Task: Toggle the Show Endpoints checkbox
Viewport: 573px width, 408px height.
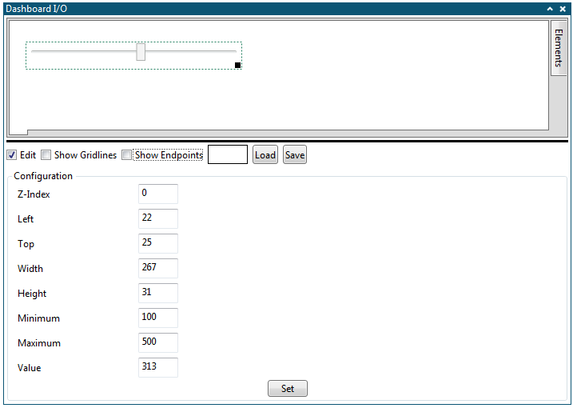Action: [126, 155]
